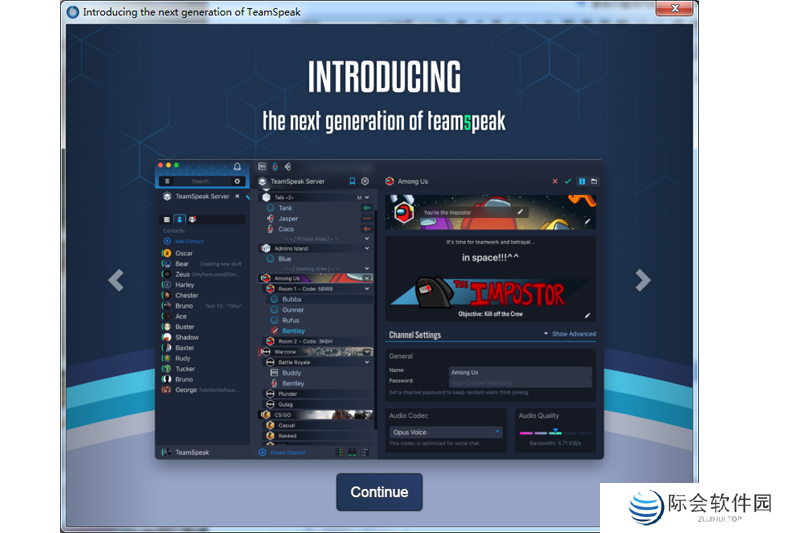
Task: Click the bookmark icon in server header
Action: [x=352, y=181]
